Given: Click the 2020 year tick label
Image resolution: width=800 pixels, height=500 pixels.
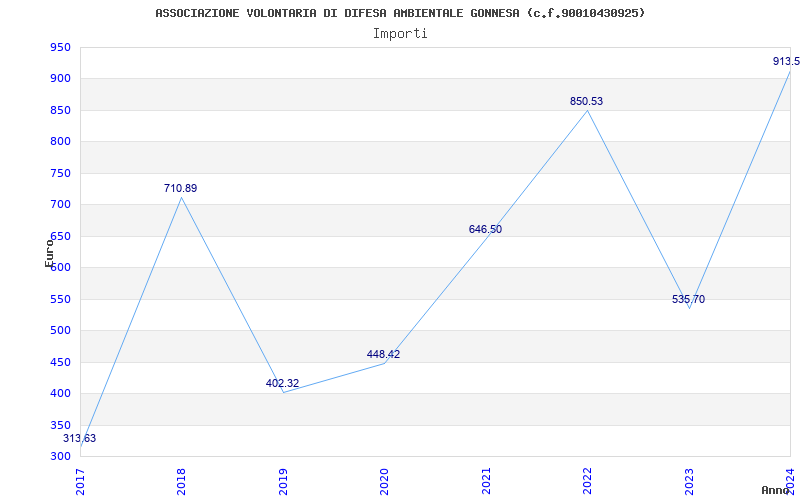Looking at the screenshot, I should tap(384, 481).
